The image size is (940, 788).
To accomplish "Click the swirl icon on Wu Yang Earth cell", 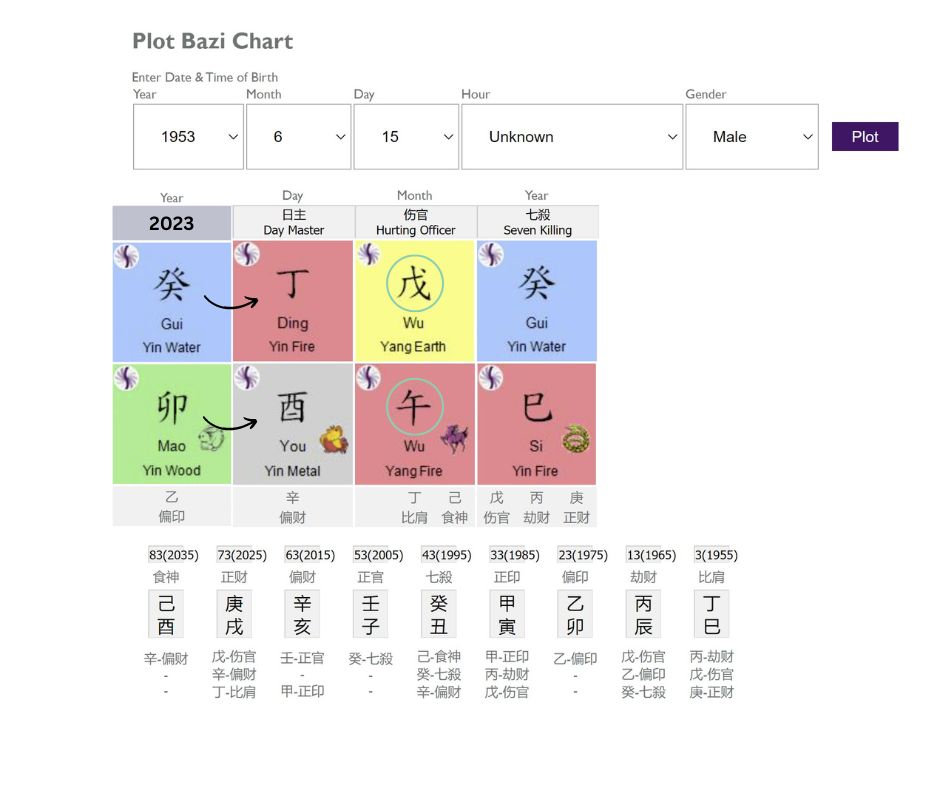I will pyautogui.click(x=368, y=254).
